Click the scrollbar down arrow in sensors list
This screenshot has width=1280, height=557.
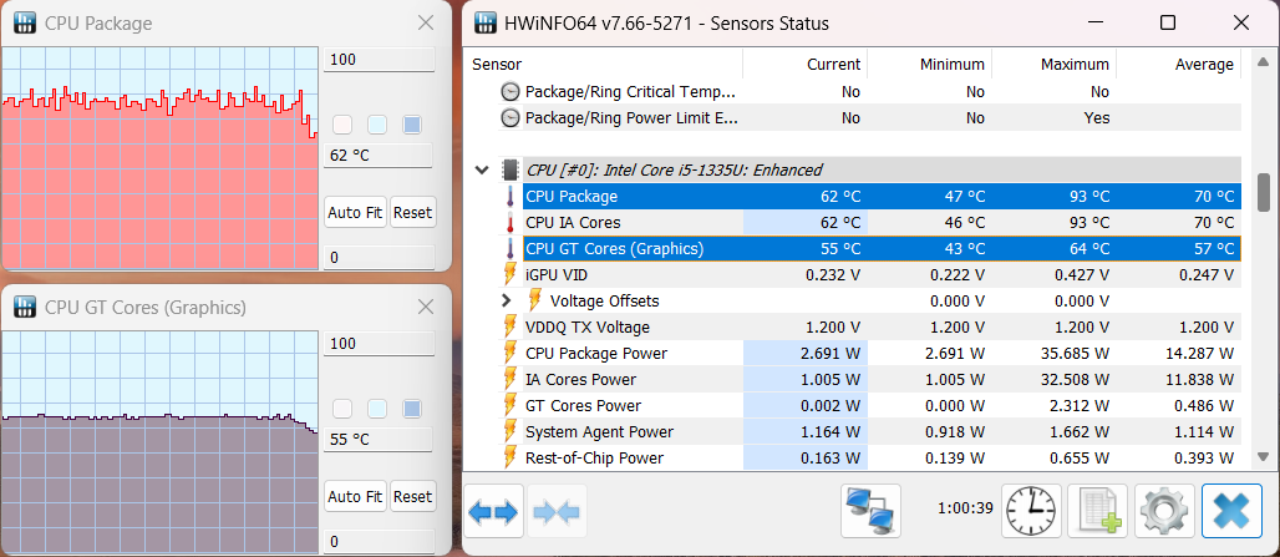1263,456
